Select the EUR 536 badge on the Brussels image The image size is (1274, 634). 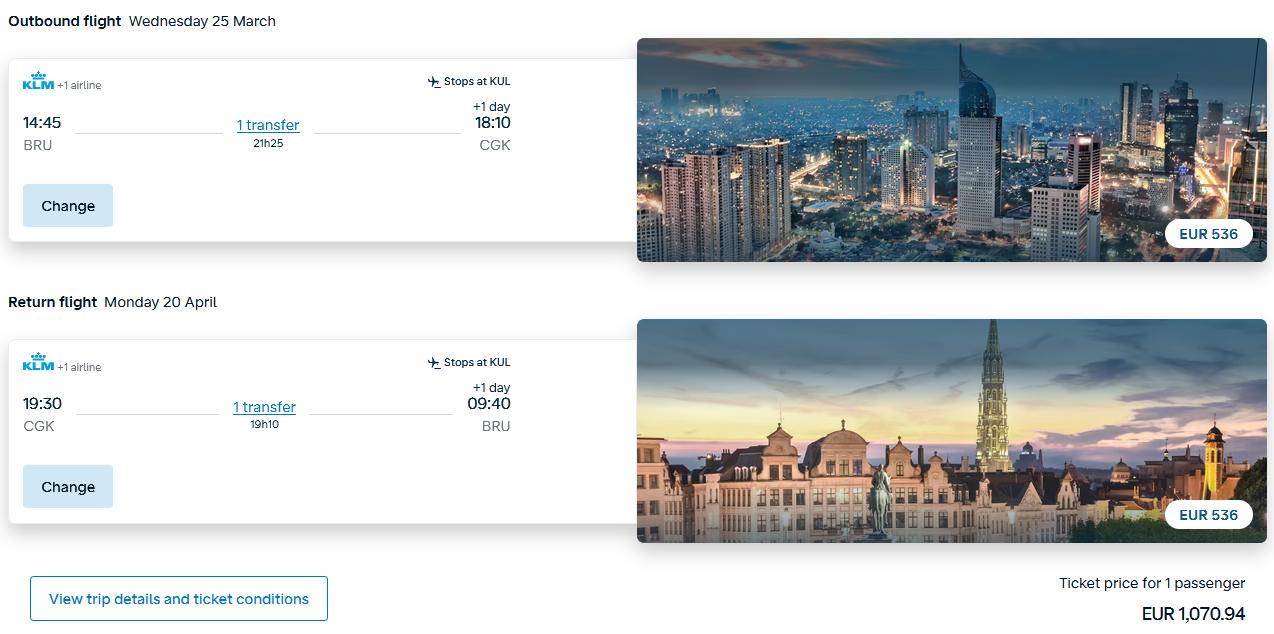click(x=1208, y=515)
